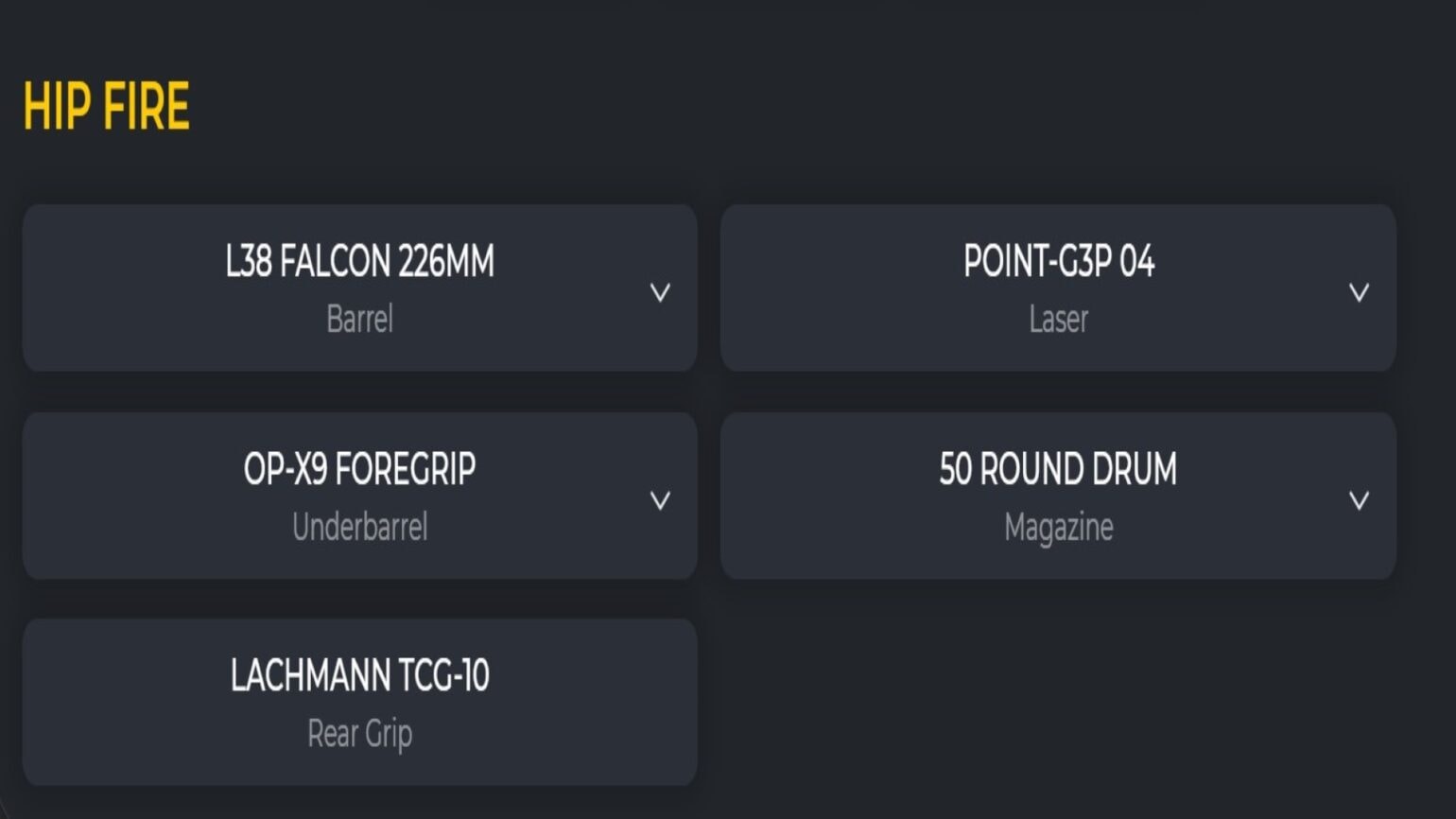Expand the POINT-G3P 04 chevron arrow
Screen dimensions: 1456x819
(x=1359, y=292)
